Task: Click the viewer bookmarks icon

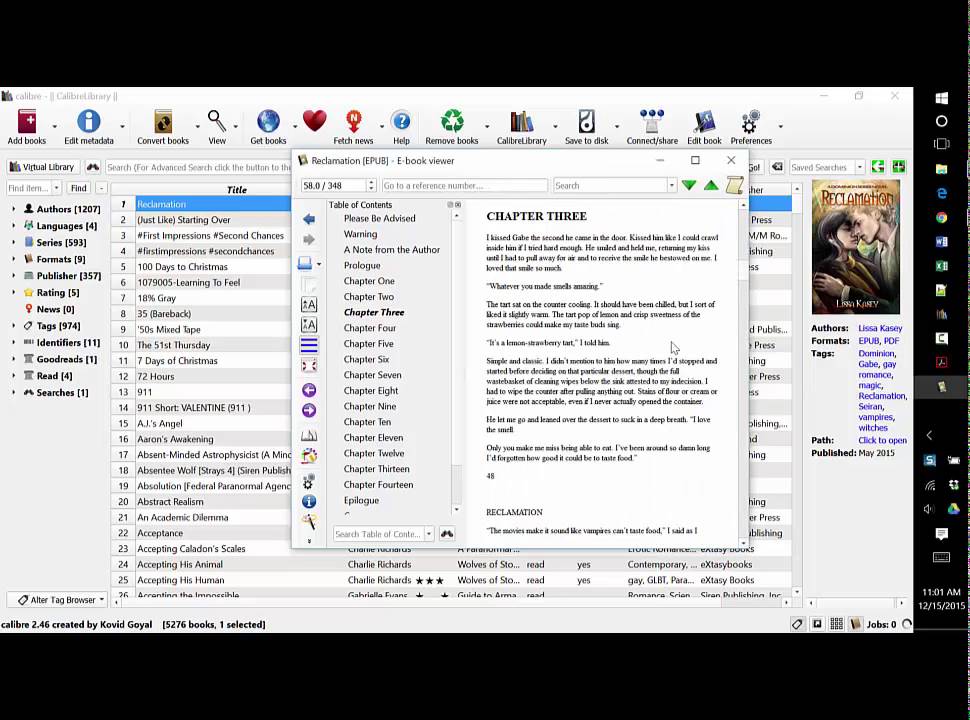Action: pyautogui.click(x=309, y=435)
